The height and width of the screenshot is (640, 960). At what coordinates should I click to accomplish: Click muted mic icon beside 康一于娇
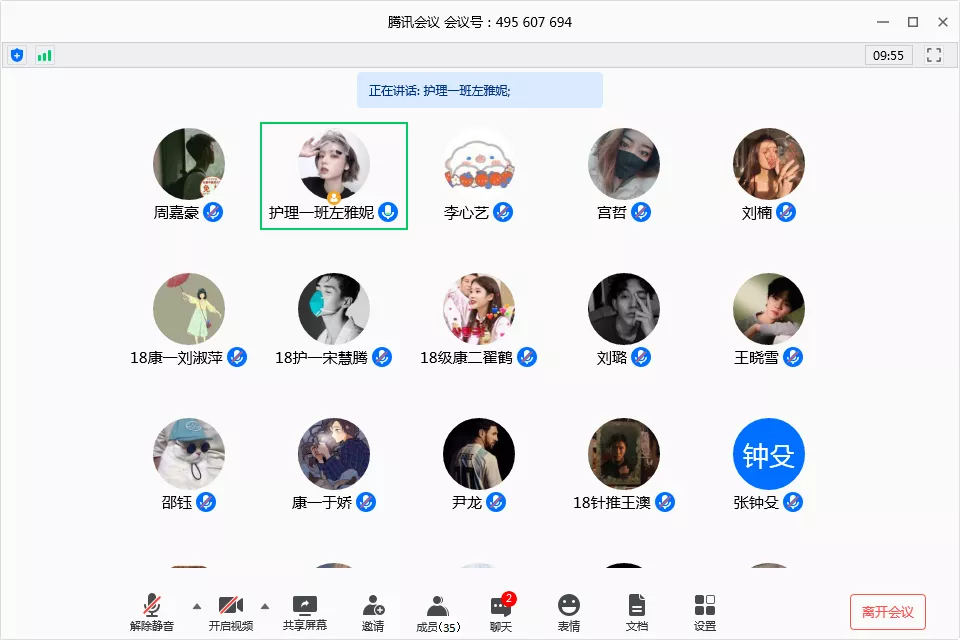click(x=366, y=502)
